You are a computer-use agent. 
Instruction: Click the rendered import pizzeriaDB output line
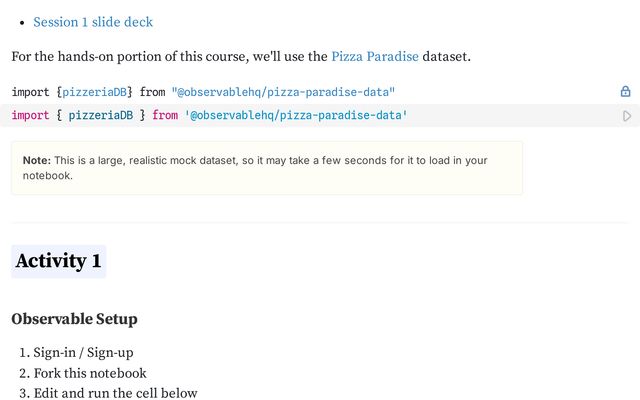point(203,92)
